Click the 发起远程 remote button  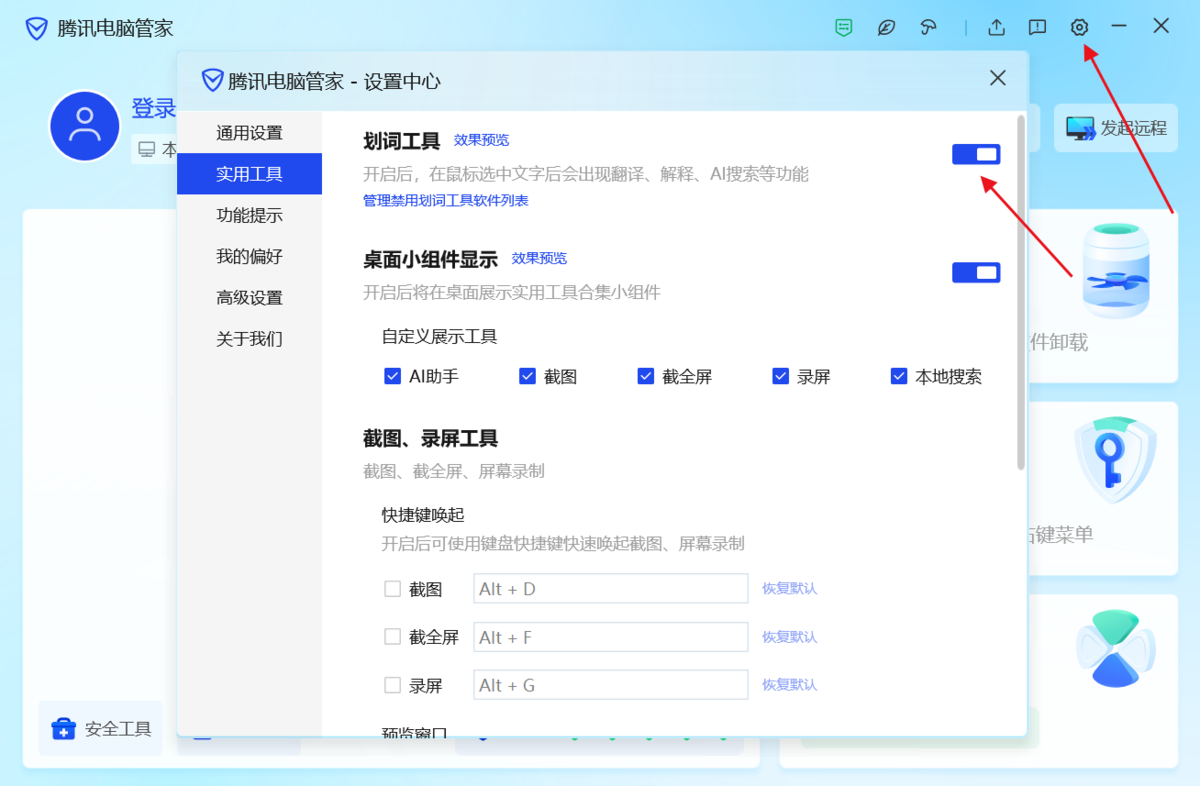[1115, 128]
